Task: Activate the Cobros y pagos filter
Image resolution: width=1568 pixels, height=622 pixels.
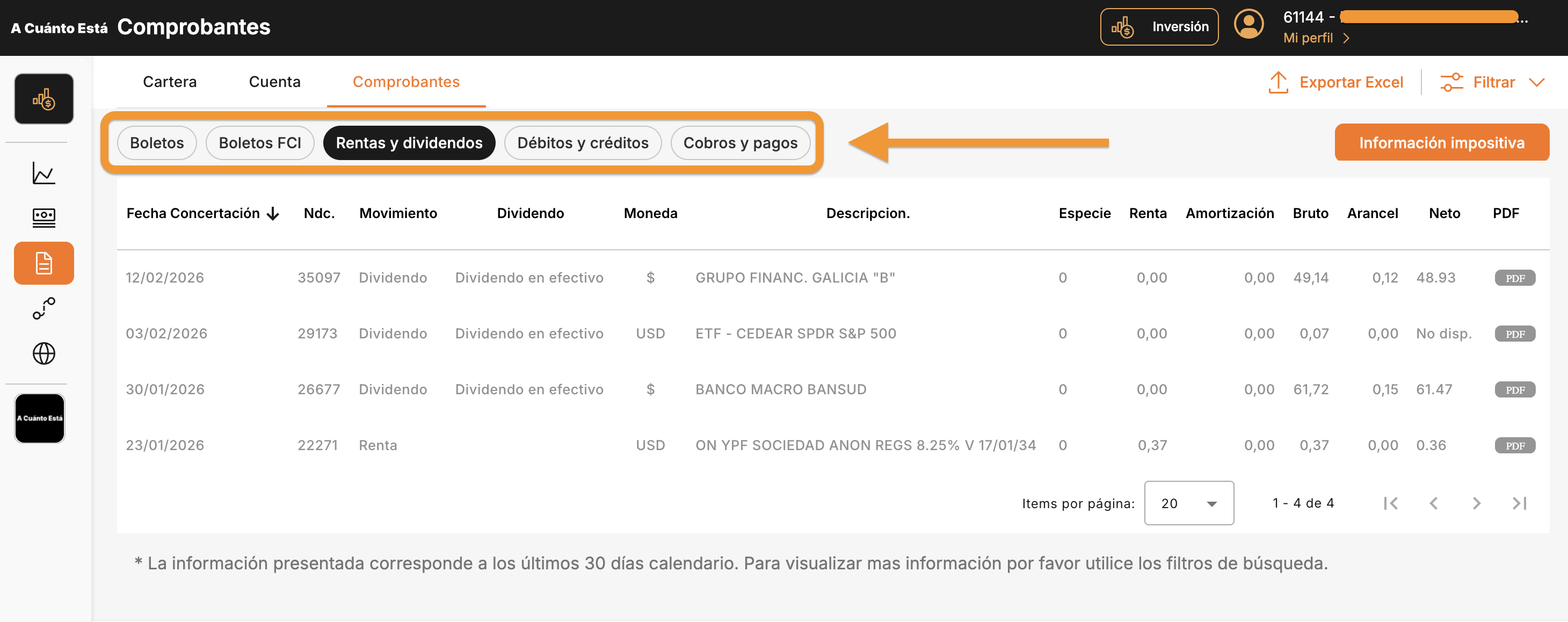Action: point(740,142)
